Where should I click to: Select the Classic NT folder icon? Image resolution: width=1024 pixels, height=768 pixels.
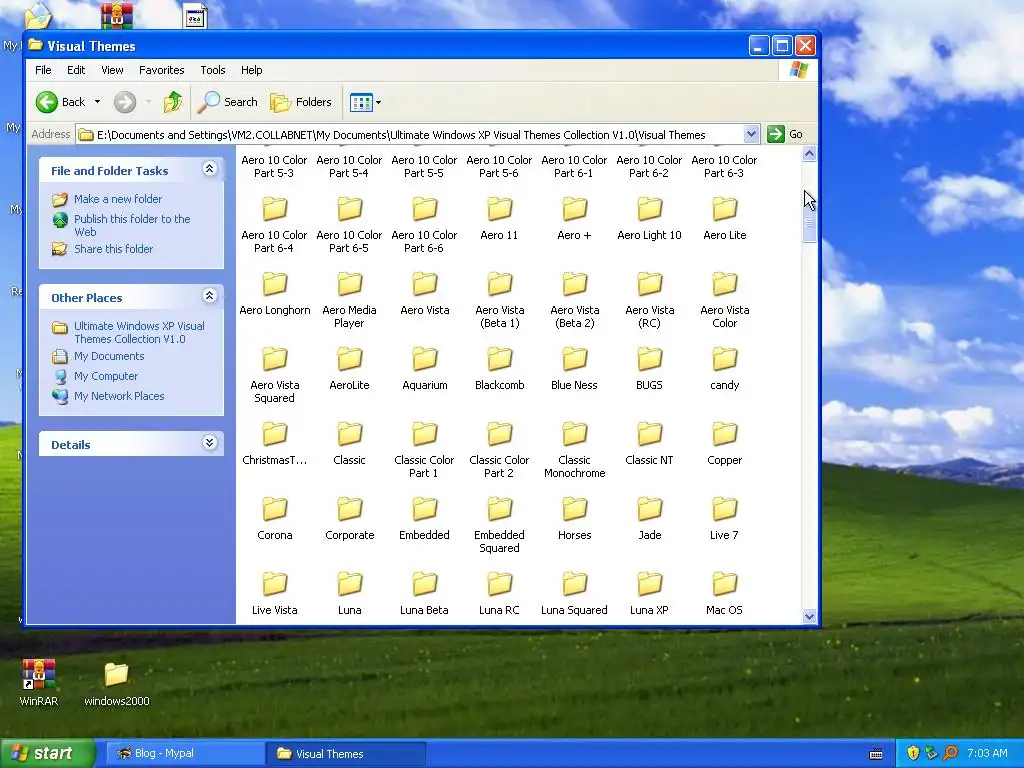650,434
